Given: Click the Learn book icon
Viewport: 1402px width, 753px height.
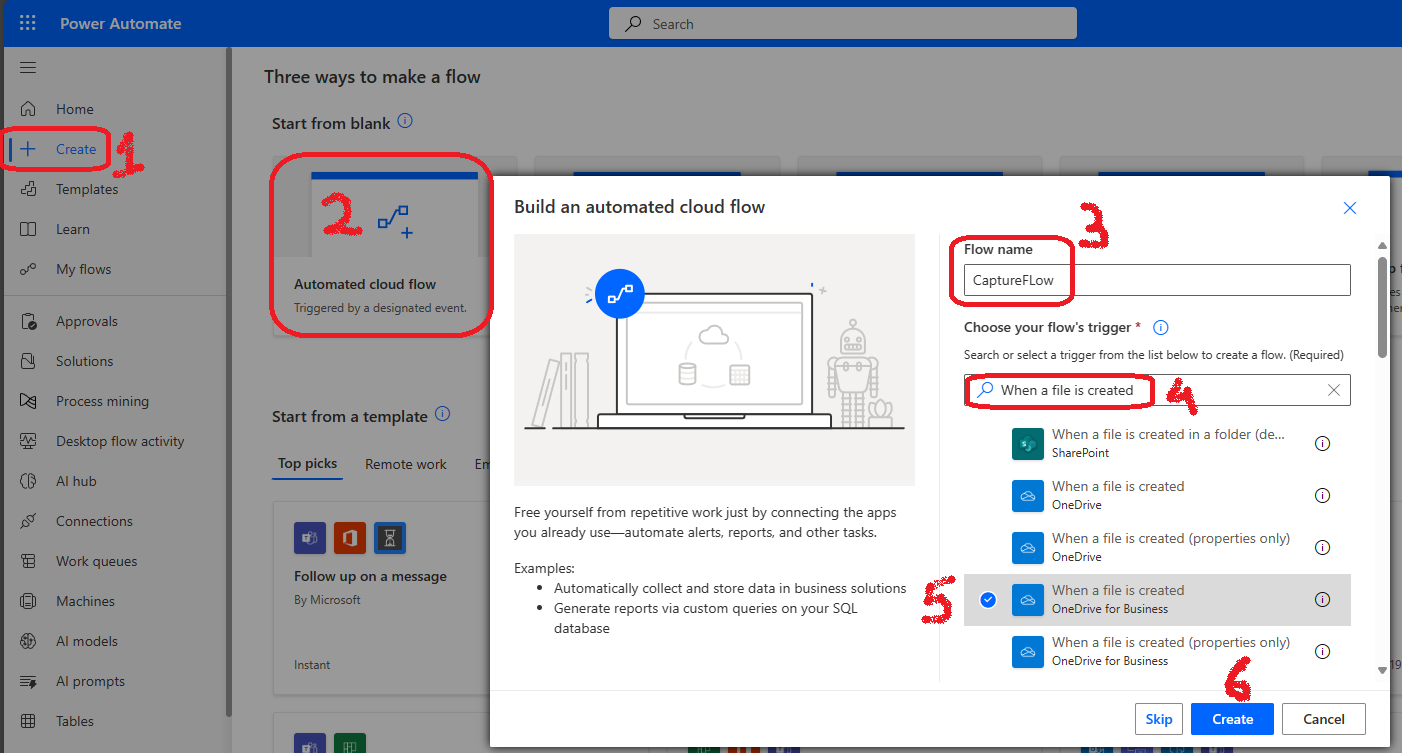Looking at the screenshot, I should click(x=28, y=229).
